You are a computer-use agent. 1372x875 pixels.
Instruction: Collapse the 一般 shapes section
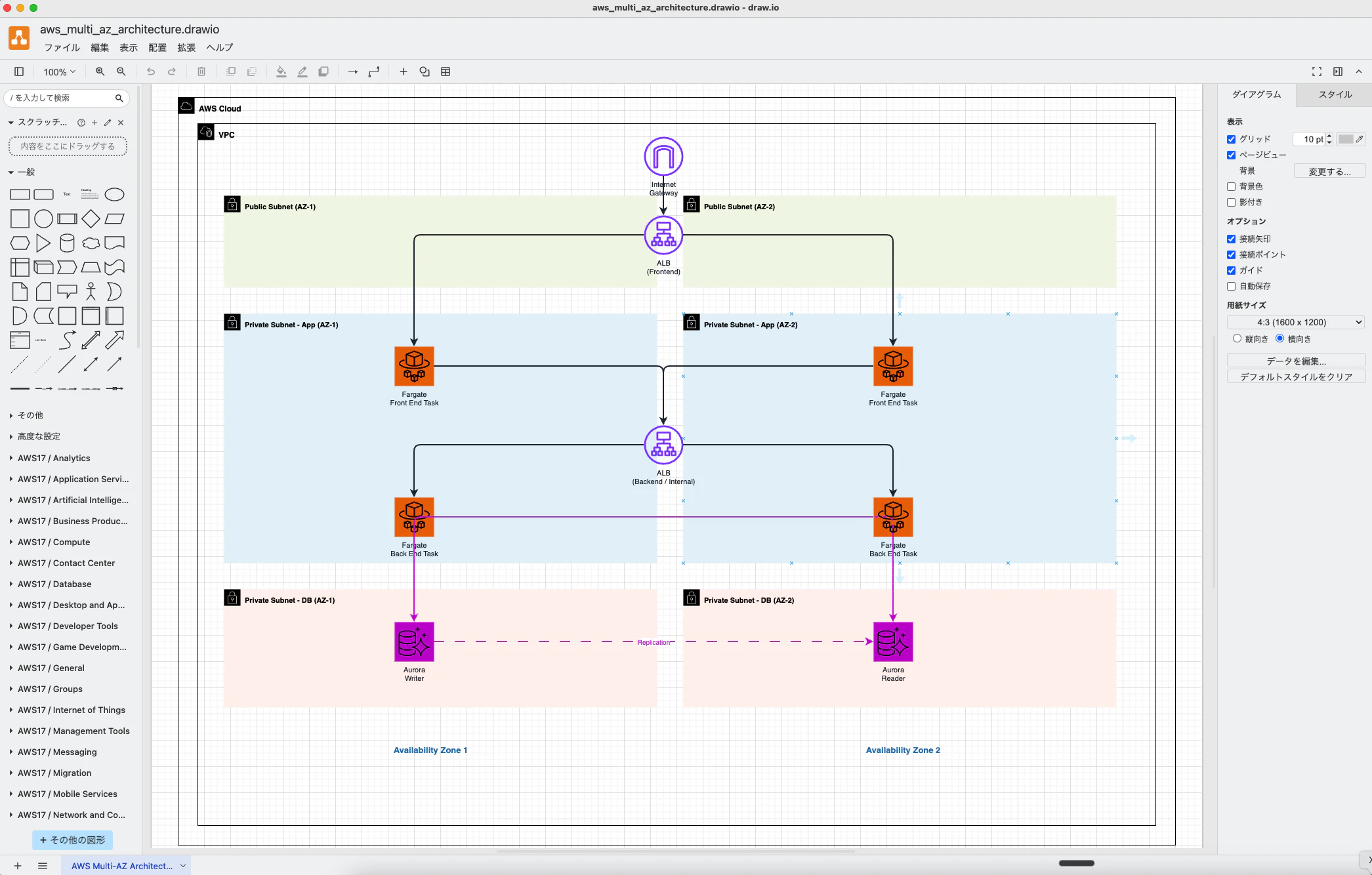tap(26, 172)
